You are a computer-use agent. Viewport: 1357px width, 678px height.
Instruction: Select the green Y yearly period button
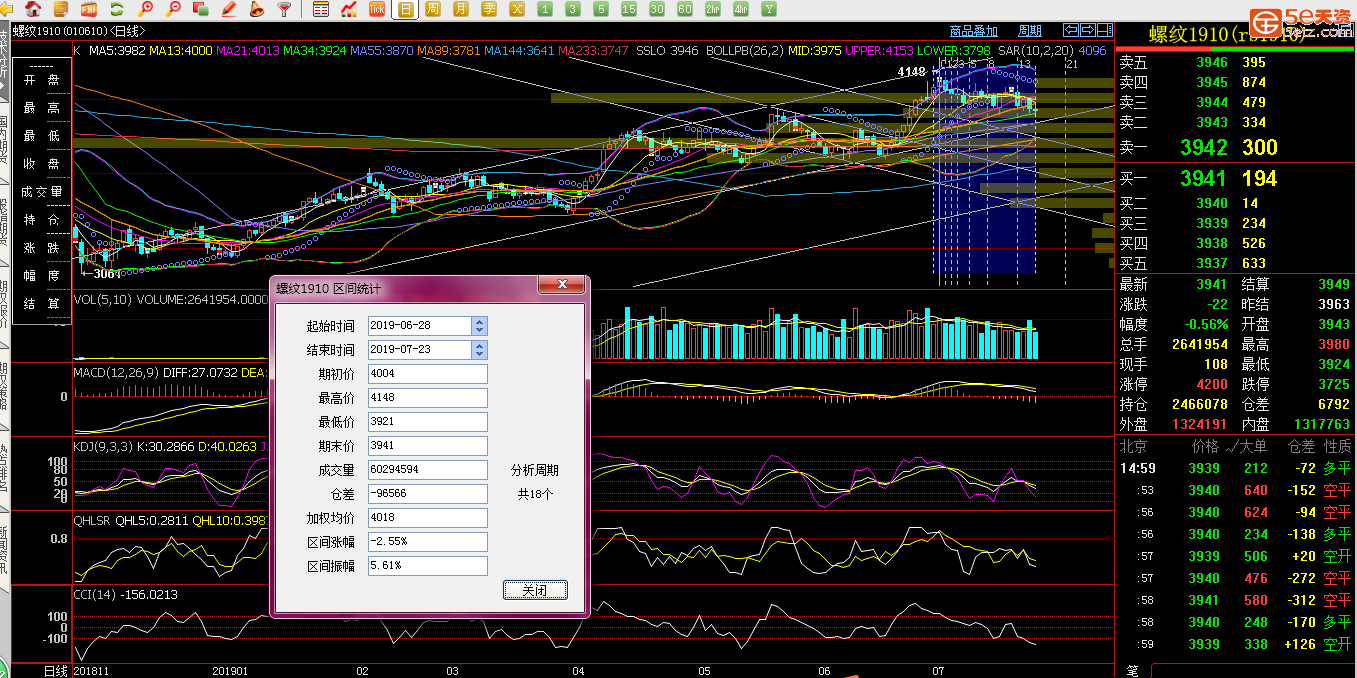click(769, 9)
